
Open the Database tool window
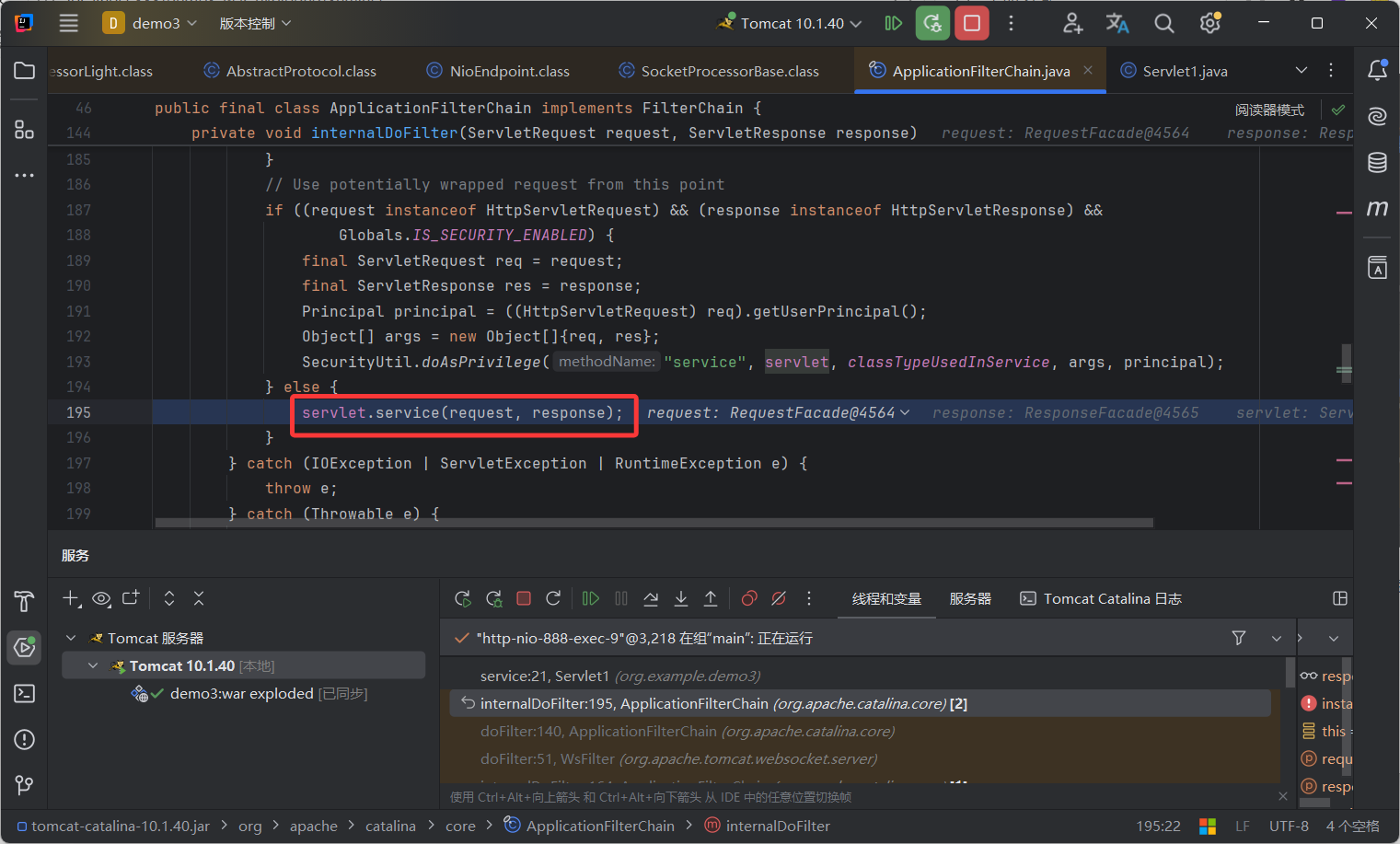[x=1377, y=163]
